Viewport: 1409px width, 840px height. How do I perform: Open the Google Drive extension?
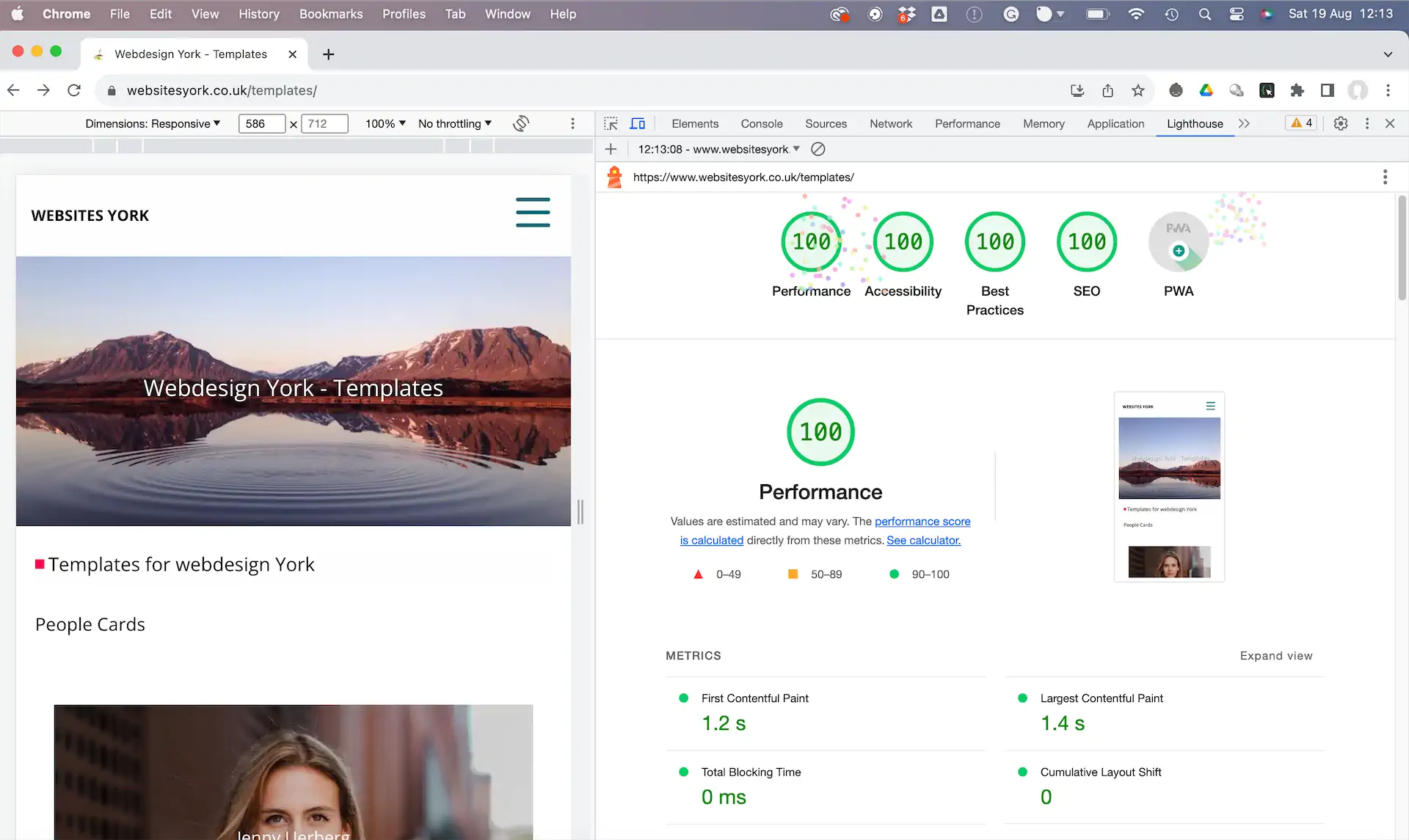pos(1206,90)
